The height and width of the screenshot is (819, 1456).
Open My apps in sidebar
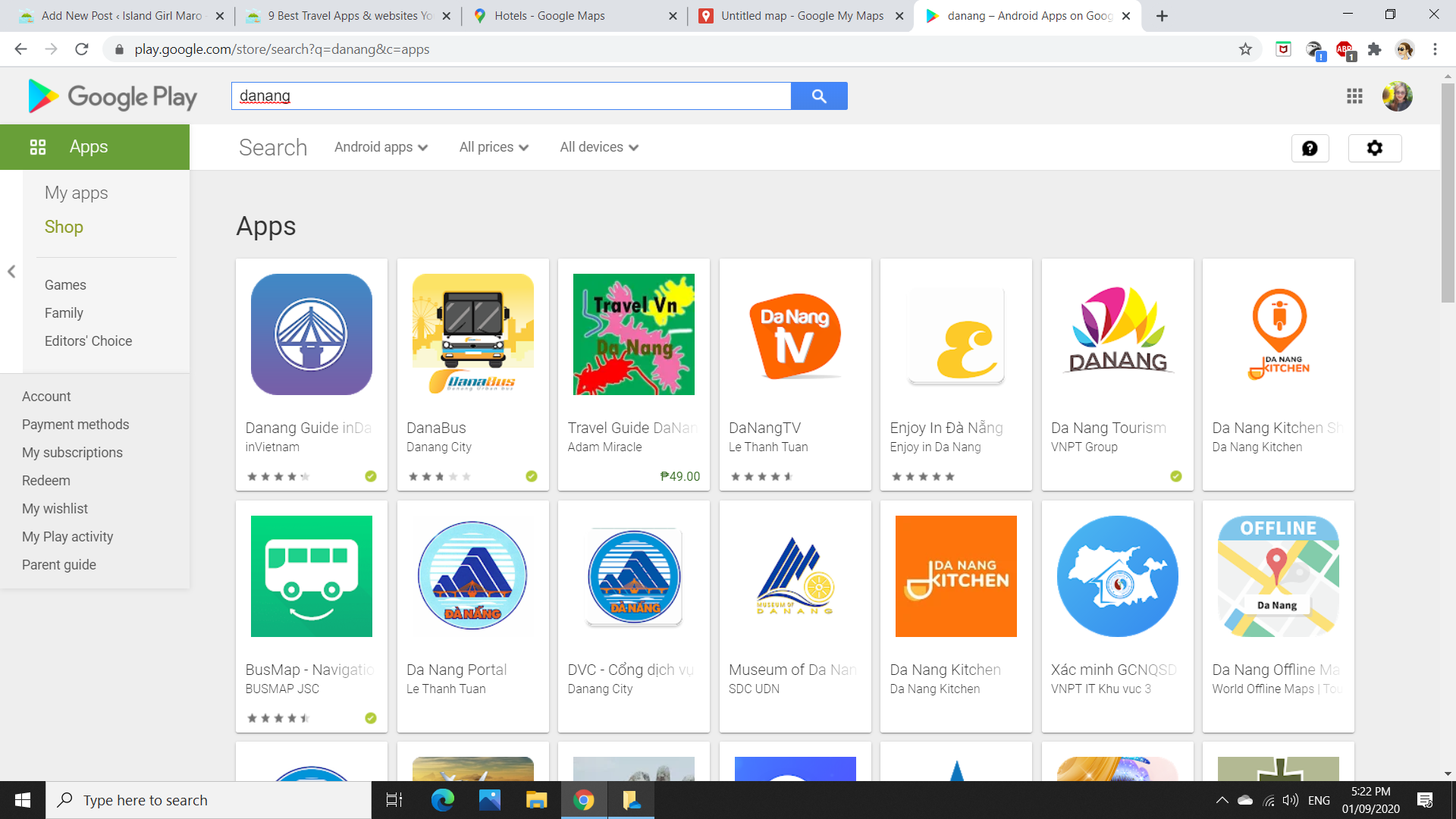(x=77, y=193)
